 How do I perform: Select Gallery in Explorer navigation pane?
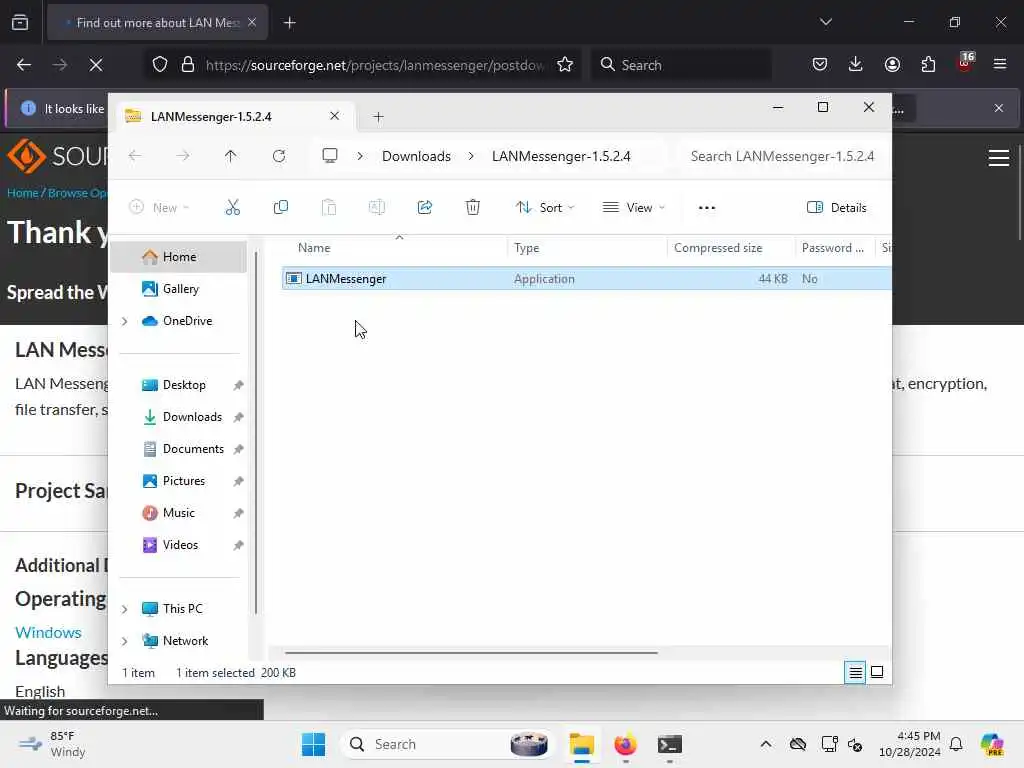click(x=180, y=289)
